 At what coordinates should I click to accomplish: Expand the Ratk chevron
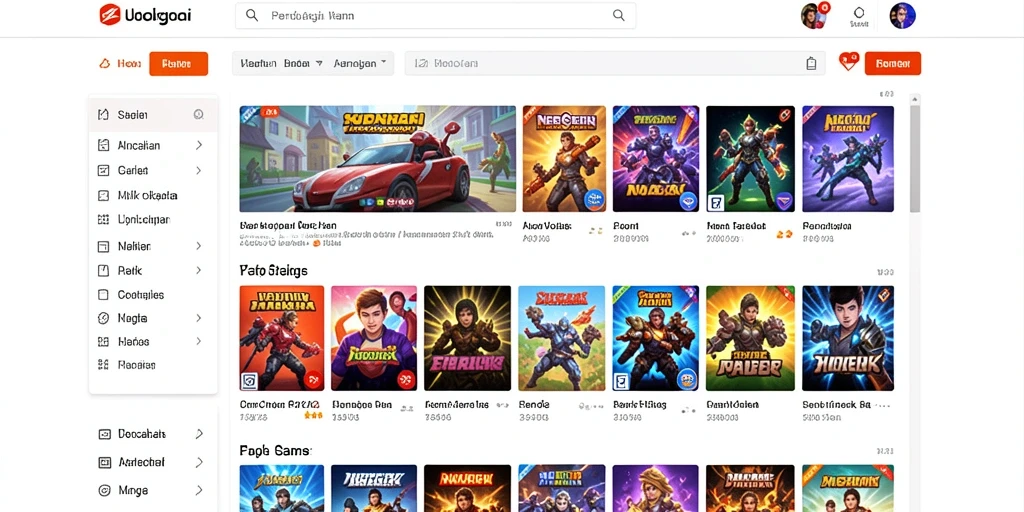coord(199,270)
